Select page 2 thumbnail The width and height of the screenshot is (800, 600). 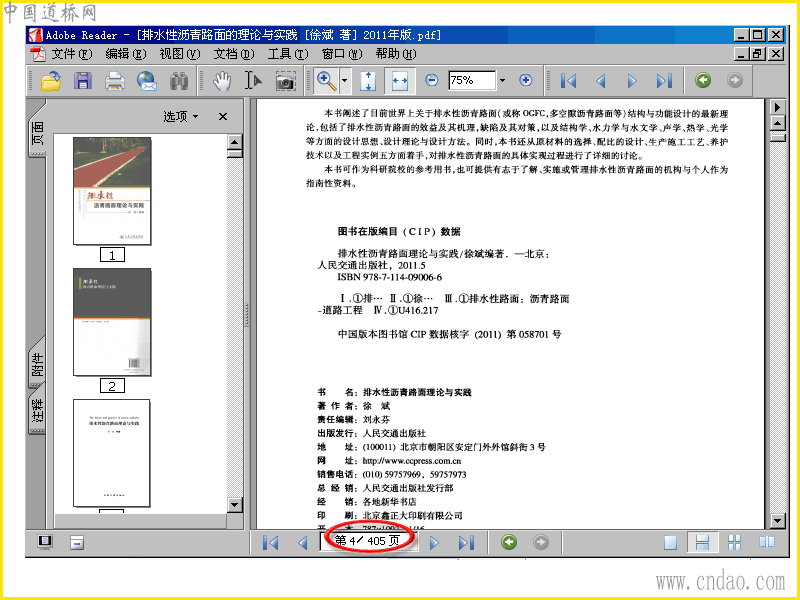[112, 322]
